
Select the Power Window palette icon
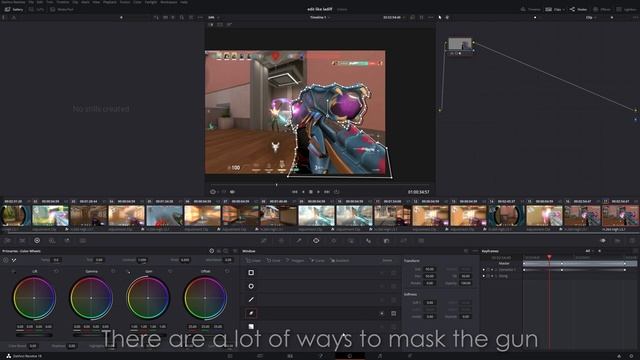pyautogui.click(x=316, y=241)
